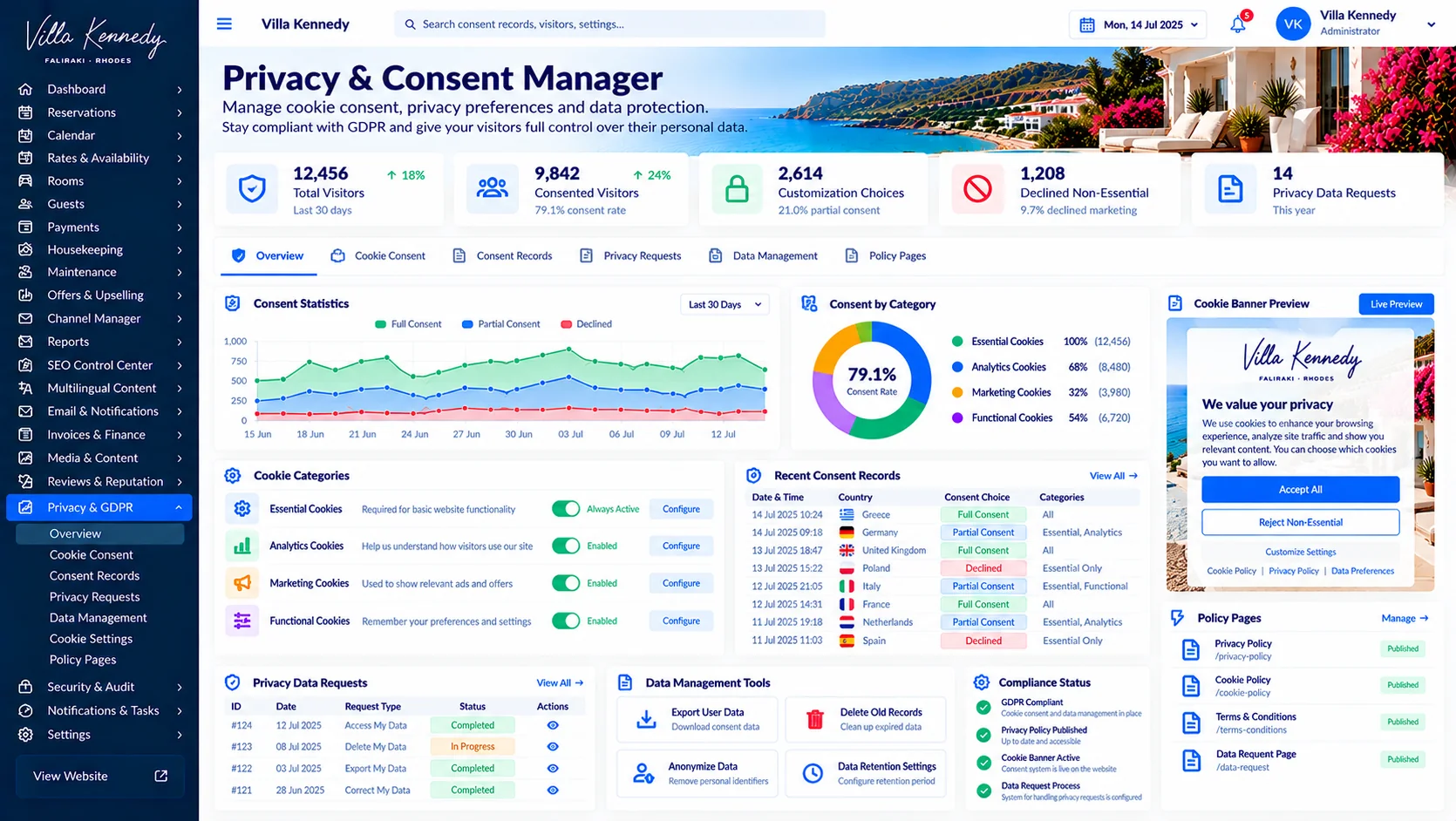Click Reject Non-Essential button

(1300, 522)
